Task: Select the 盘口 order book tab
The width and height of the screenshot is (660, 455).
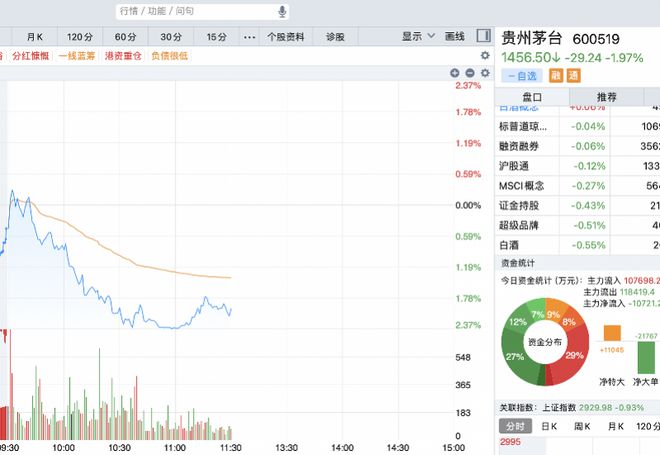Action: [531, 97]
